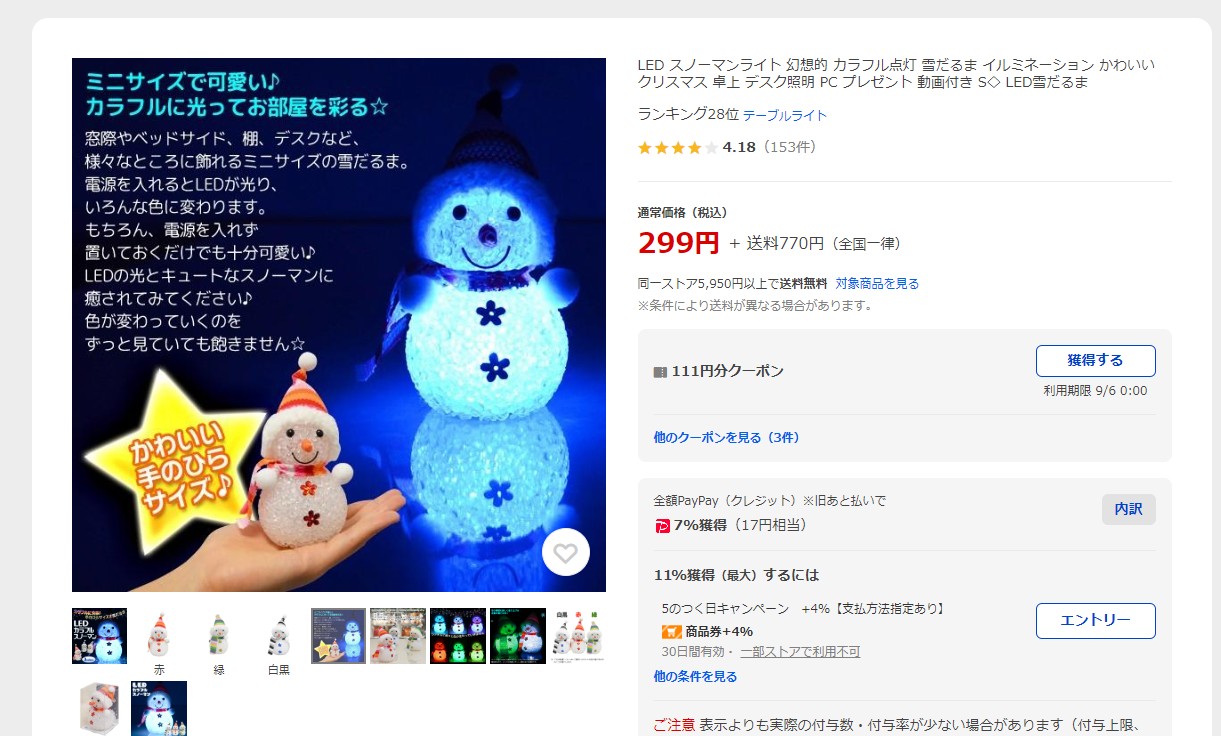
Task: Click the star rating icons
Action: 678,148
